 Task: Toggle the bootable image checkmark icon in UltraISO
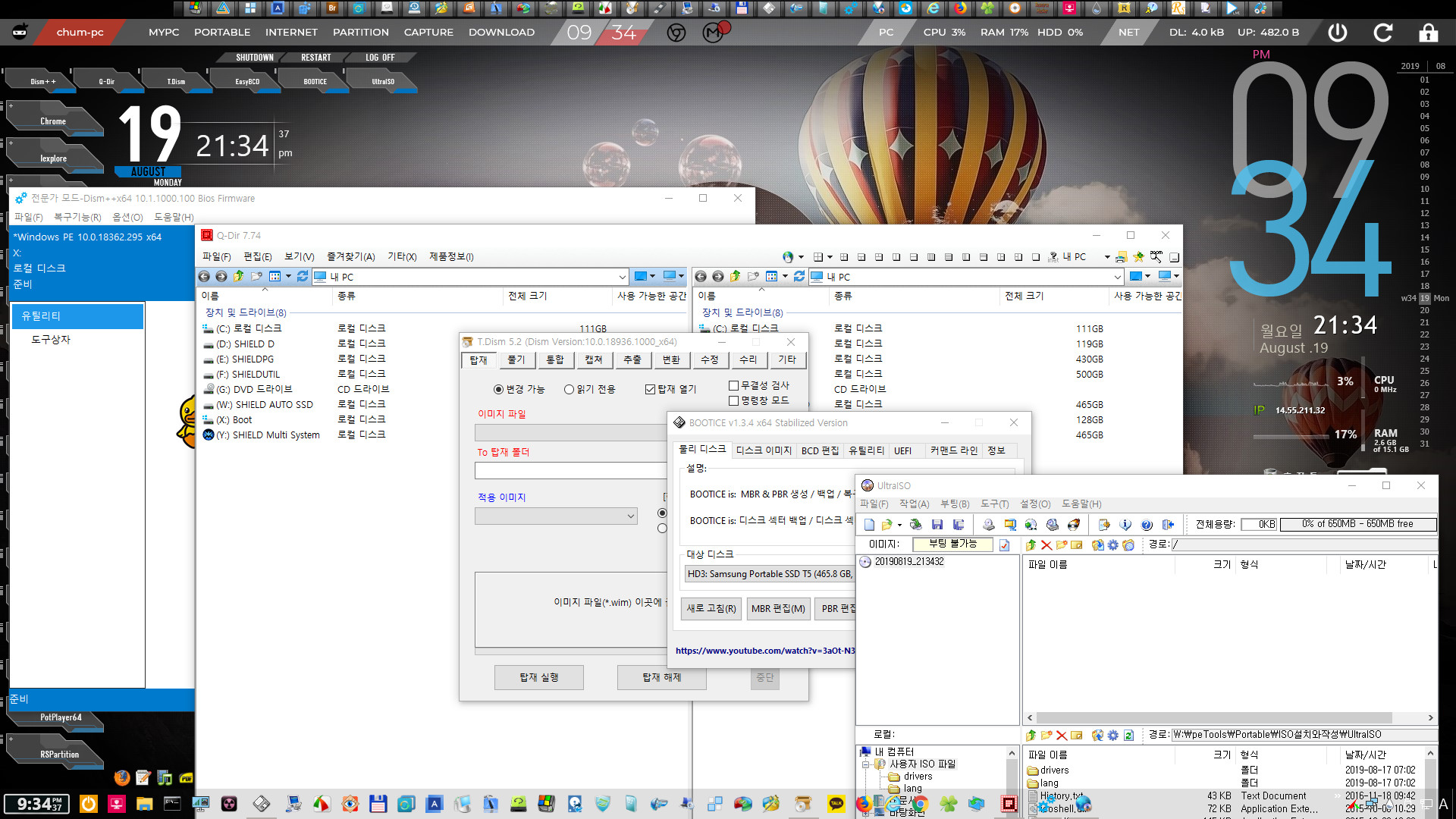(1005, 544)
